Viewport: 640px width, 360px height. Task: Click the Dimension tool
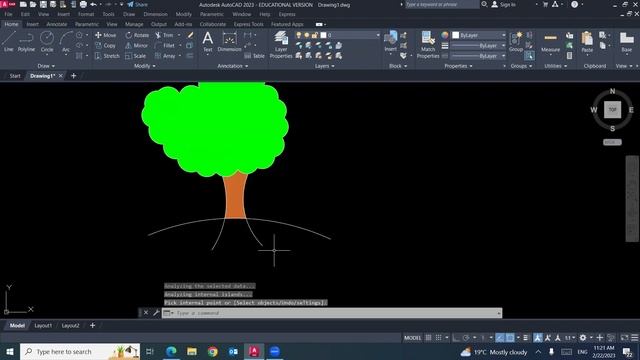coord(229,42)
